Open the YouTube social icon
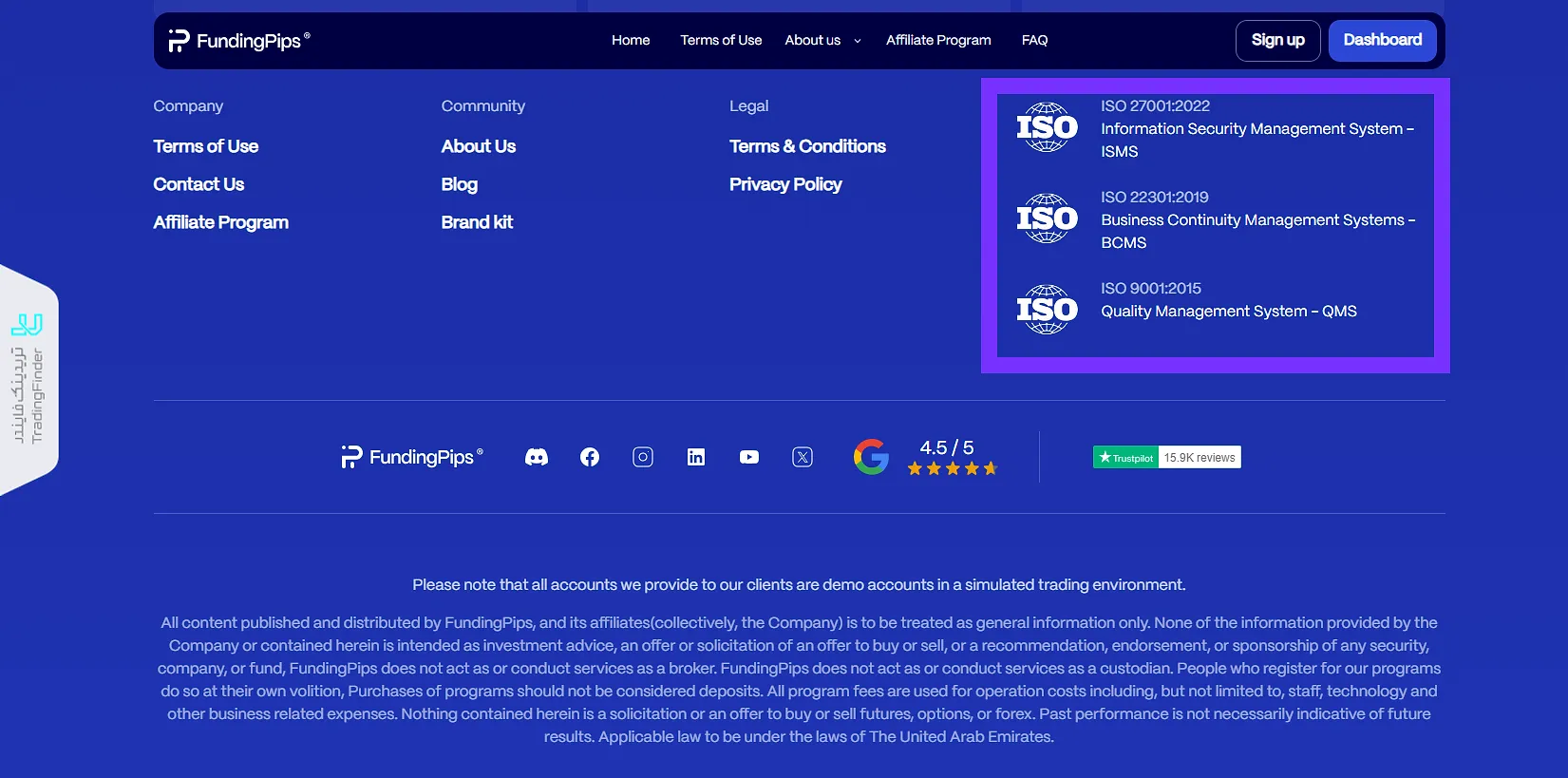 [x=749, y=457]
